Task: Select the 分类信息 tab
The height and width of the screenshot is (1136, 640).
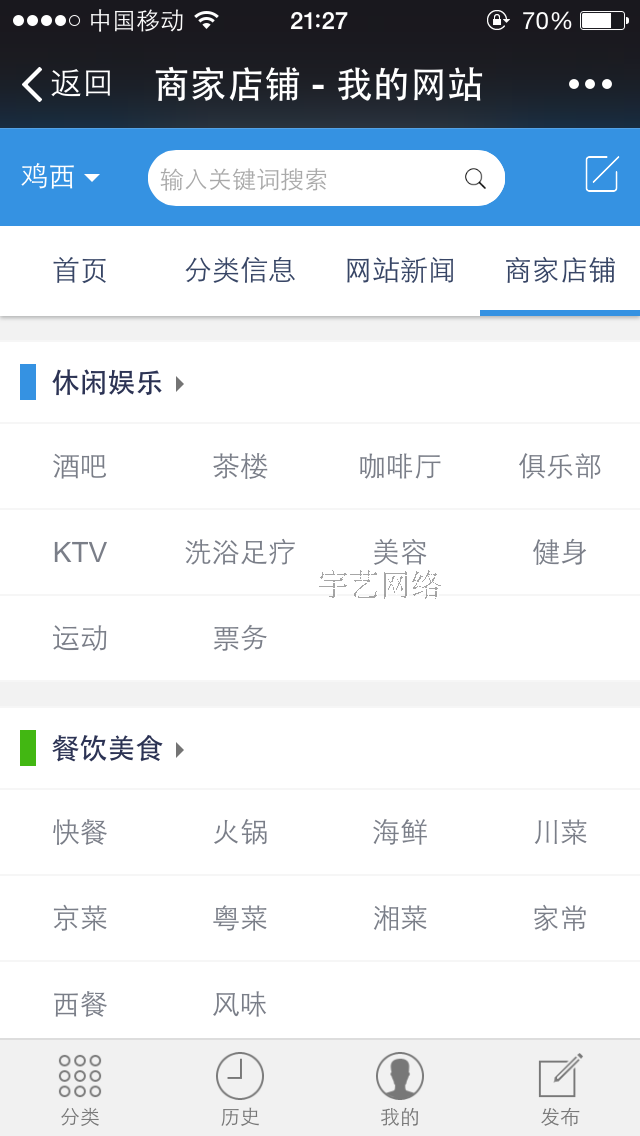Action: click(x=240, y=271)
